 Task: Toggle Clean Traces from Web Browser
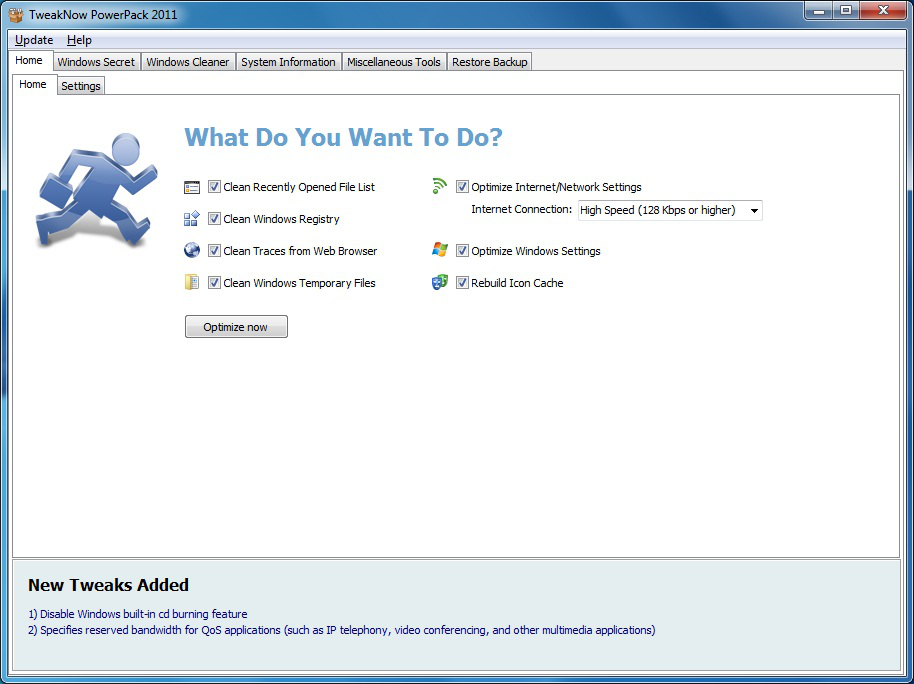[214, 251]
